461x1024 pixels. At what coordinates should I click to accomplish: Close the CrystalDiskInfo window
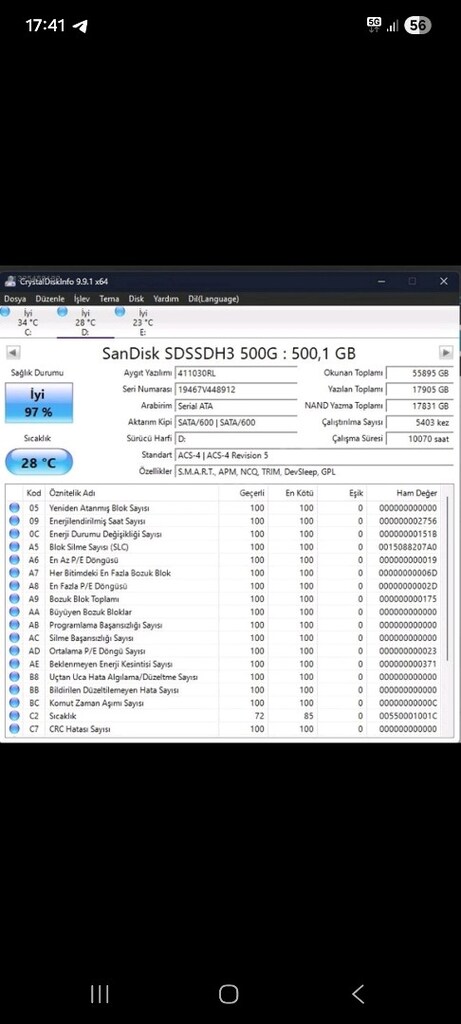tap(443, 281)
